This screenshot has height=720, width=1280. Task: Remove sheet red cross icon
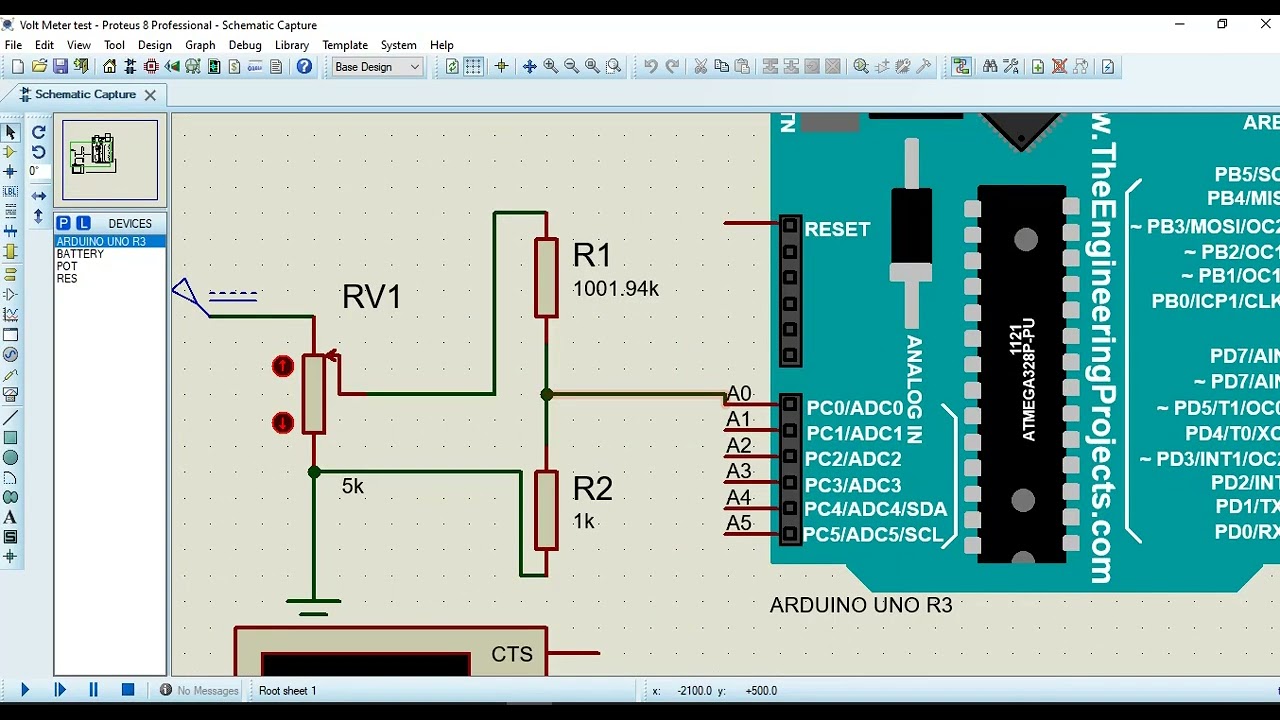point(1059,67)
